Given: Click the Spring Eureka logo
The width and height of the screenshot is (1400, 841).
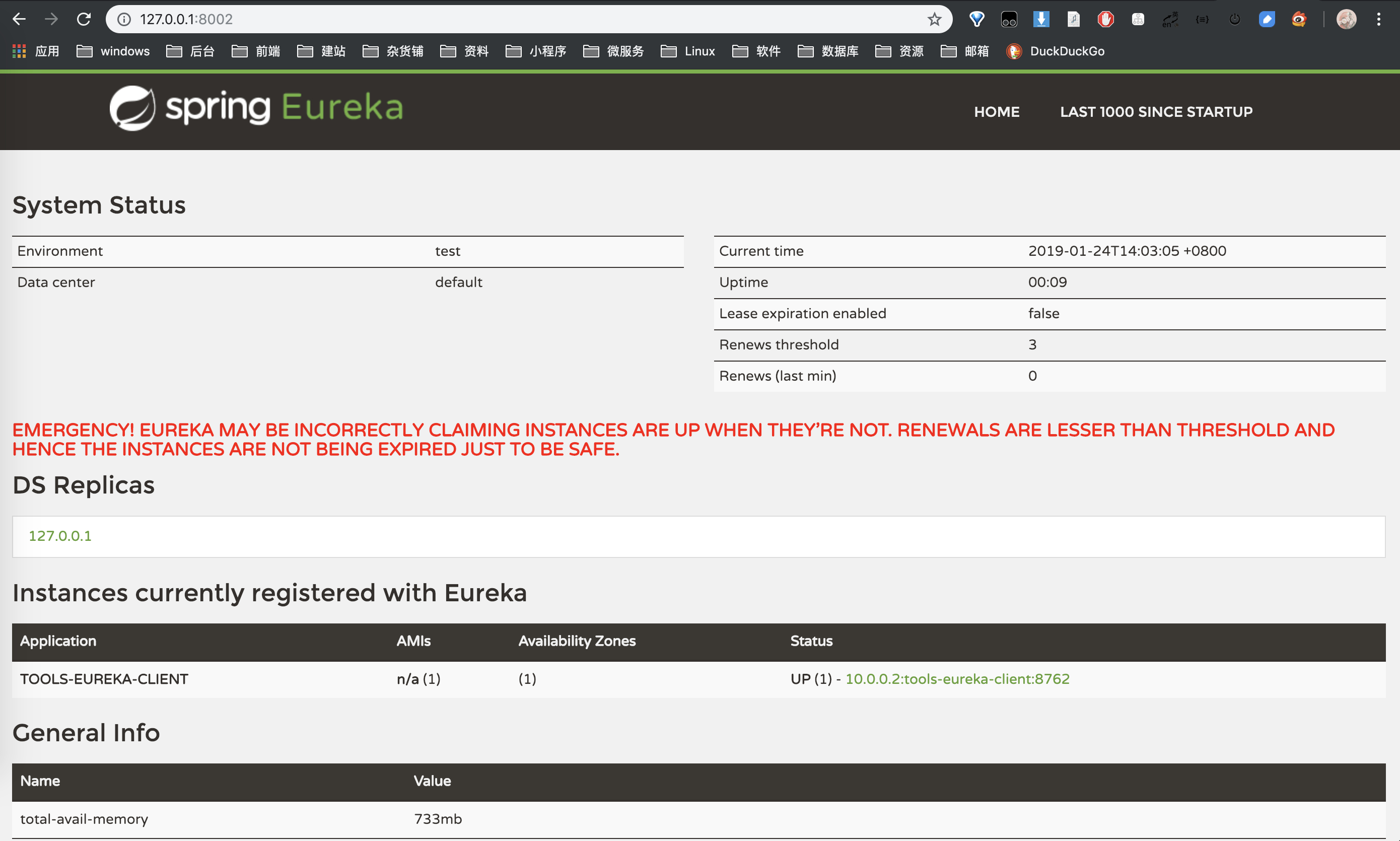Looking at the screenshot, I should (256, 108).
